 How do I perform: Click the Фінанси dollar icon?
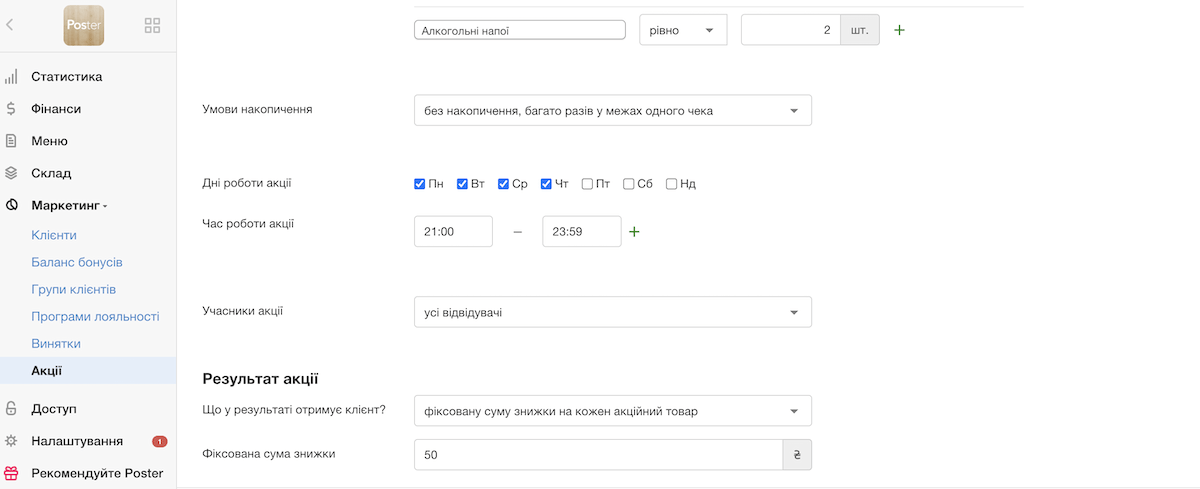[x=11, y=109]
